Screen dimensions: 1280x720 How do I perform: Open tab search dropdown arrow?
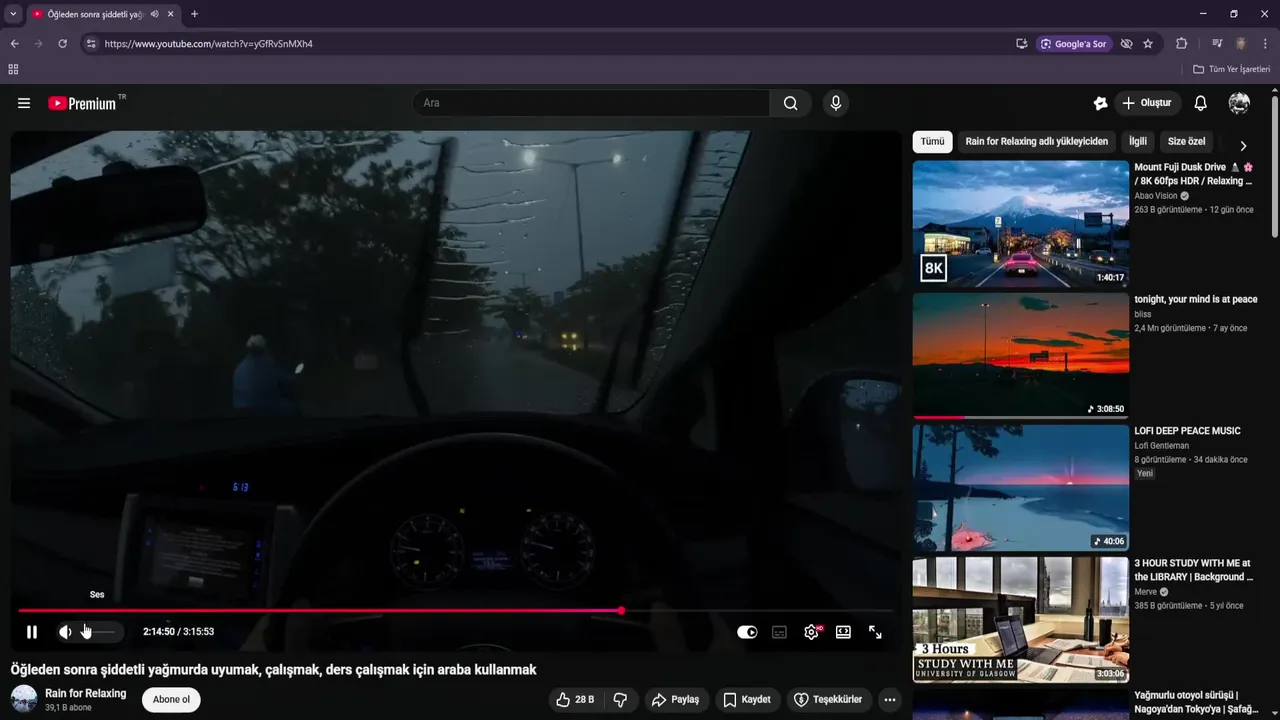click(13, 14)
